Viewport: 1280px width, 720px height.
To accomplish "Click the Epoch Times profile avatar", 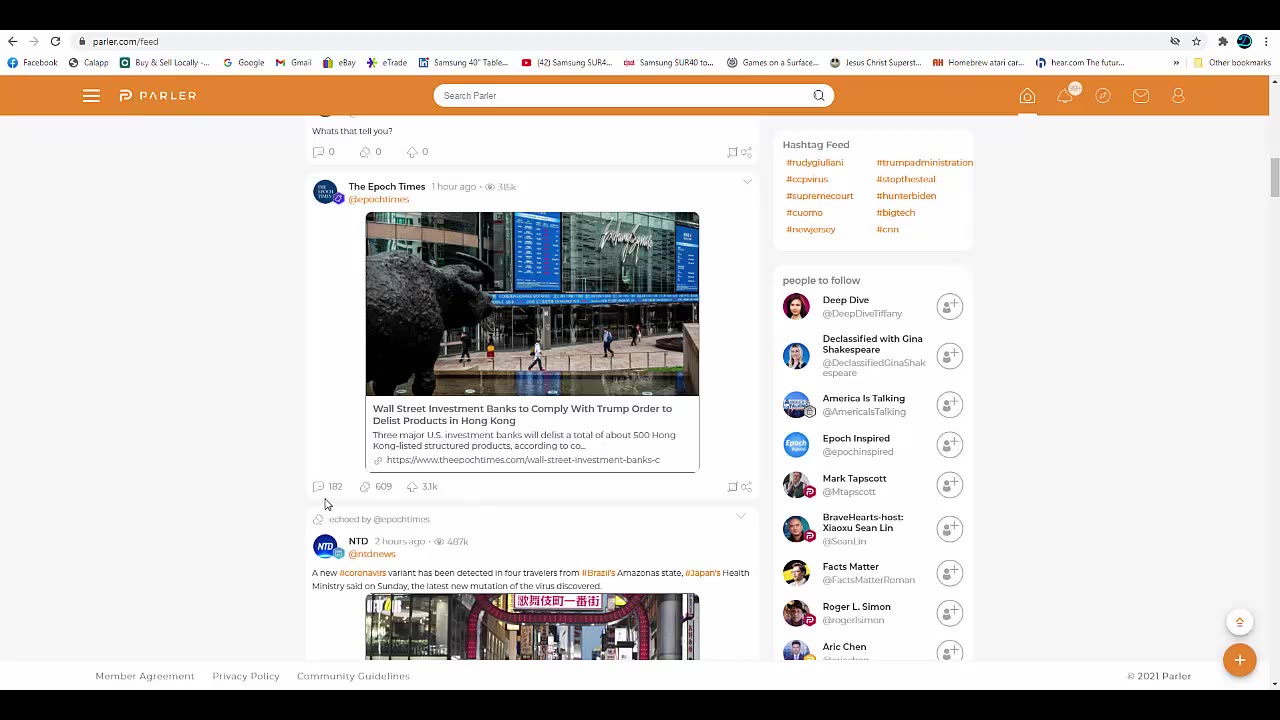I will [x=325, y=192].
